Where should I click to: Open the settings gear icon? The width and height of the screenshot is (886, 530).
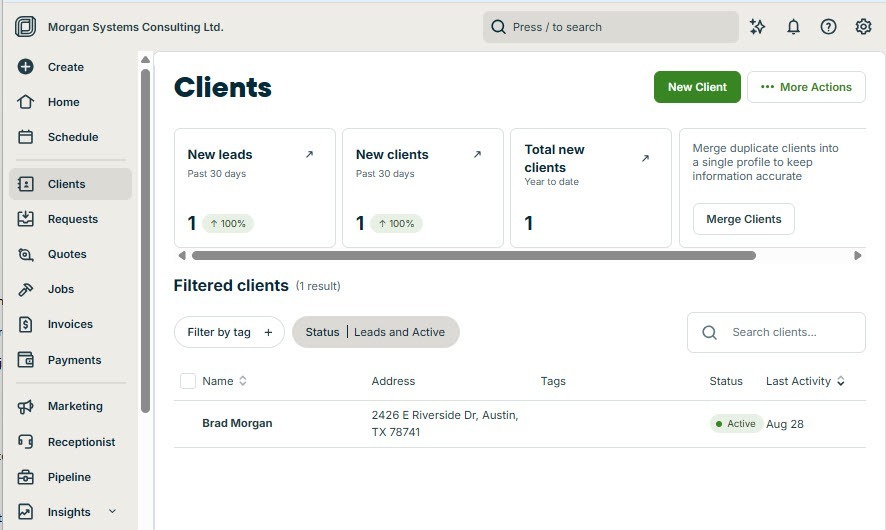863,27
